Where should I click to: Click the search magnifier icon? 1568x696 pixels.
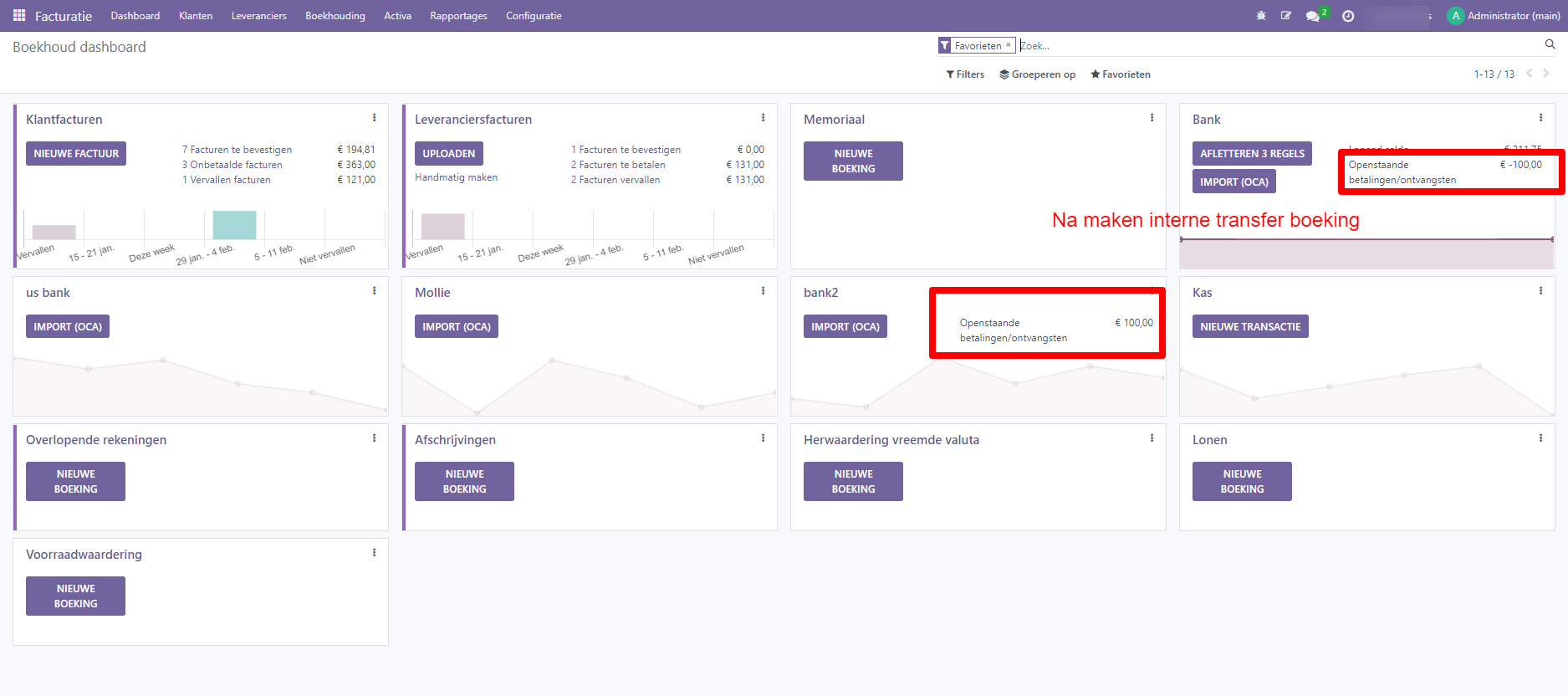coord(1550,45)
